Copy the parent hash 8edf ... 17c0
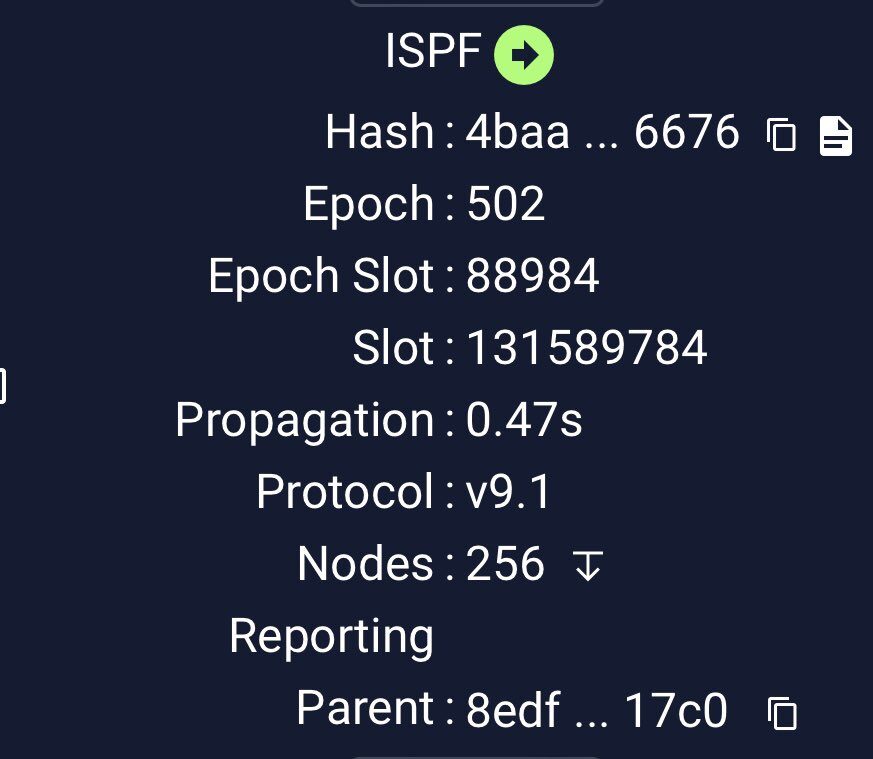 pos(782,713)
